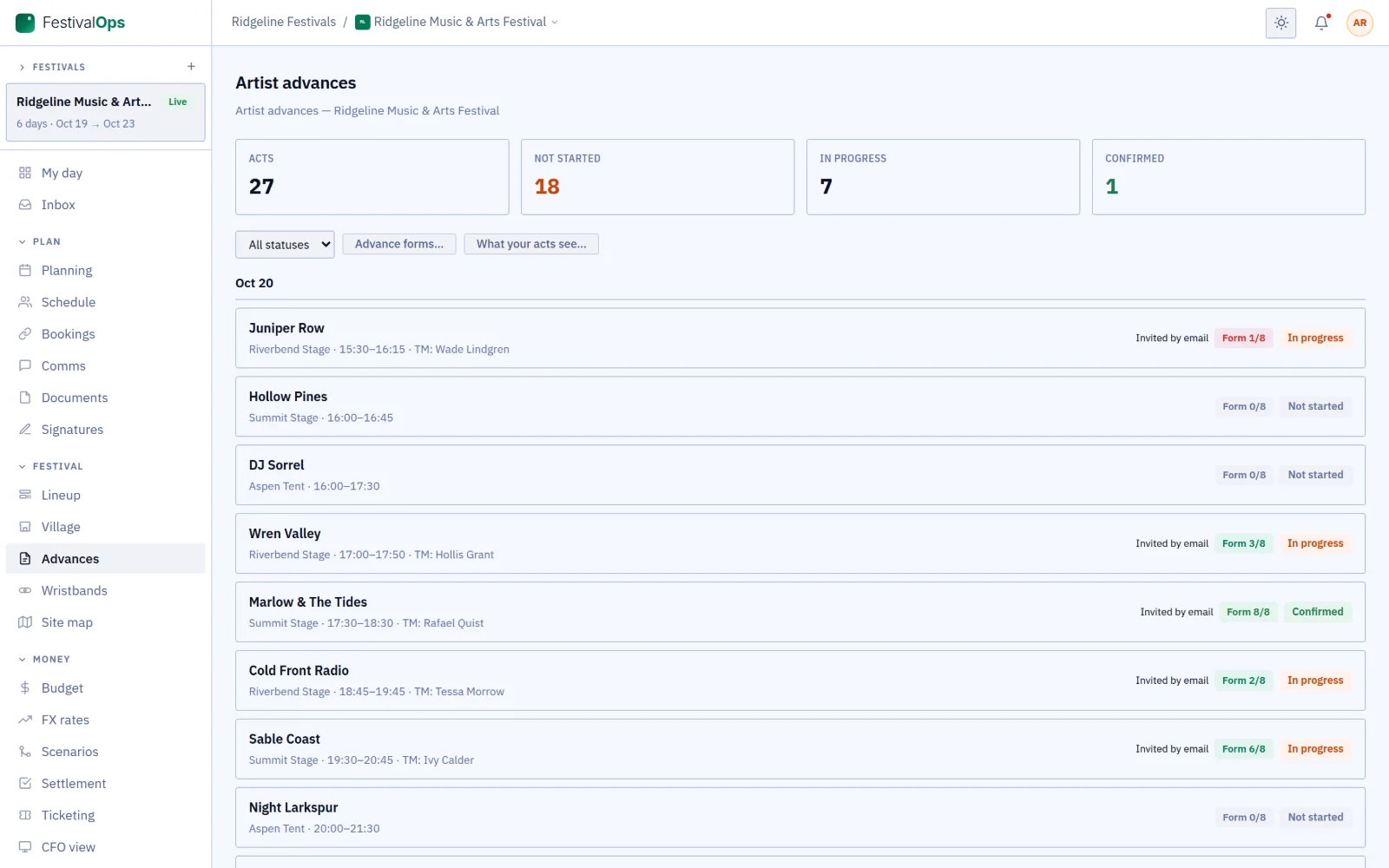Add a new festival with the plus icon
The width and height of the screenshot is (1389, 868).
191,67
